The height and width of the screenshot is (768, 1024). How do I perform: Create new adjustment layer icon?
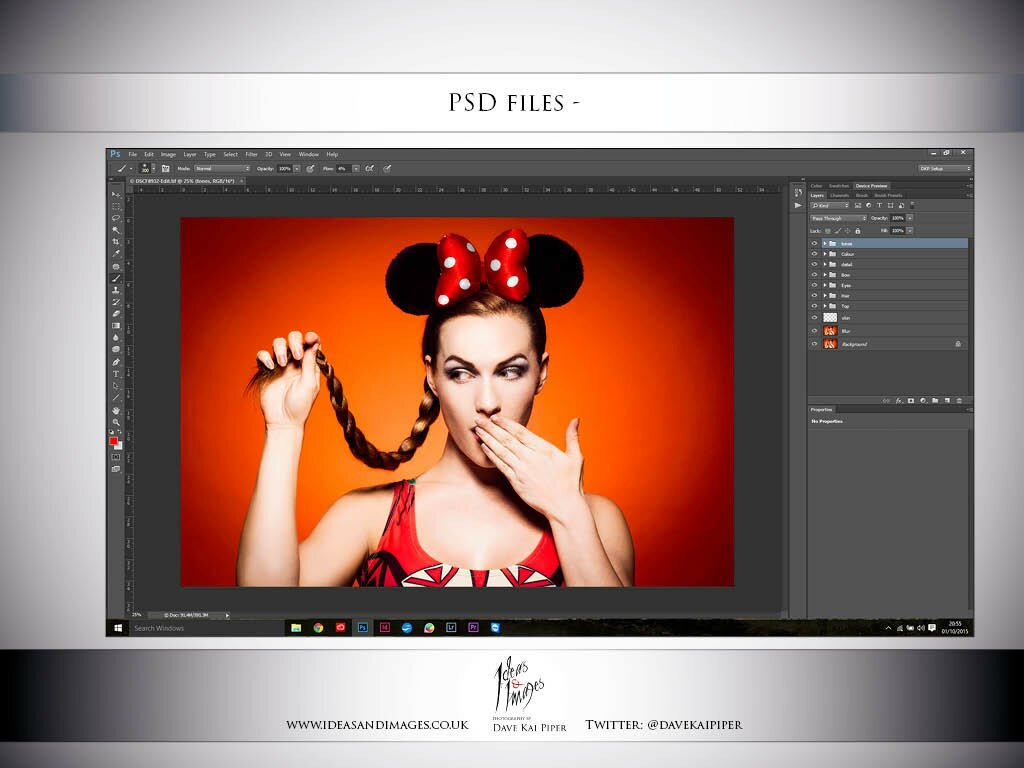click(923, 400)
